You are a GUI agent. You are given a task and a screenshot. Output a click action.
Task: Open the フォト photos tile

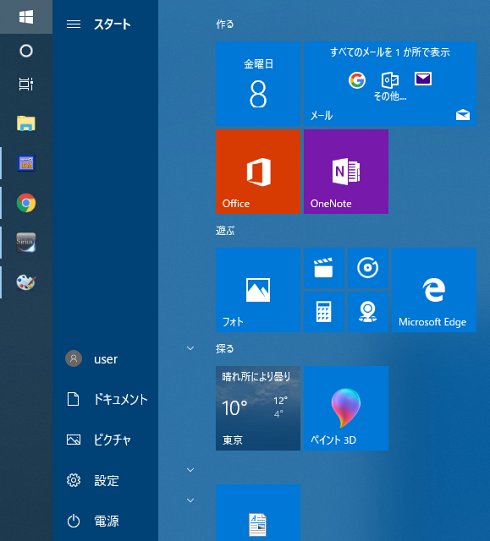coord(258,290)
